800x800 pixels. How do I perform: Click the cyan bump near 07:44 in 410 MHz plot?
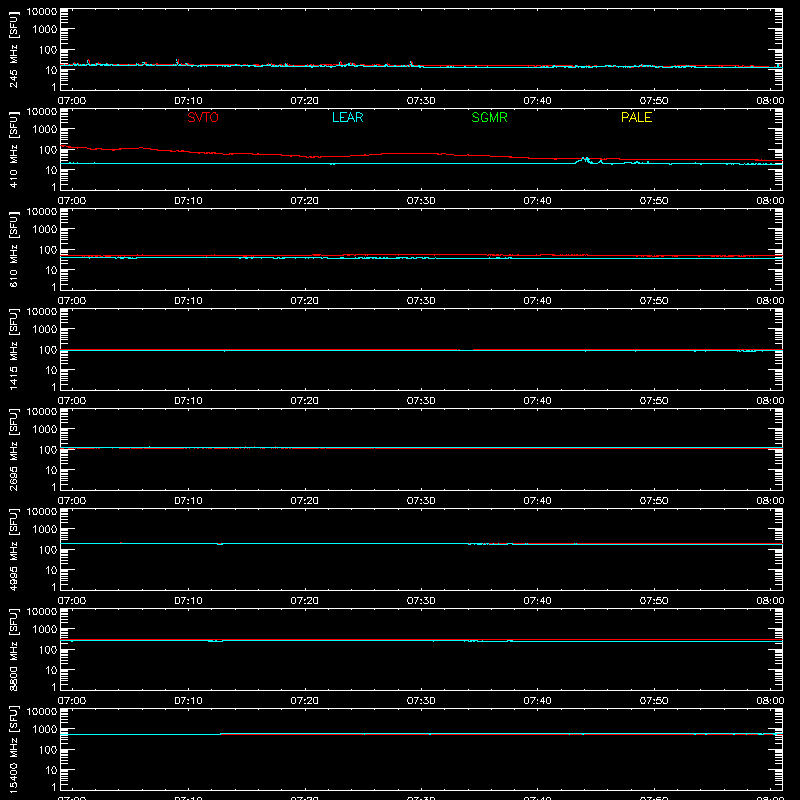(x=585, y=160)
